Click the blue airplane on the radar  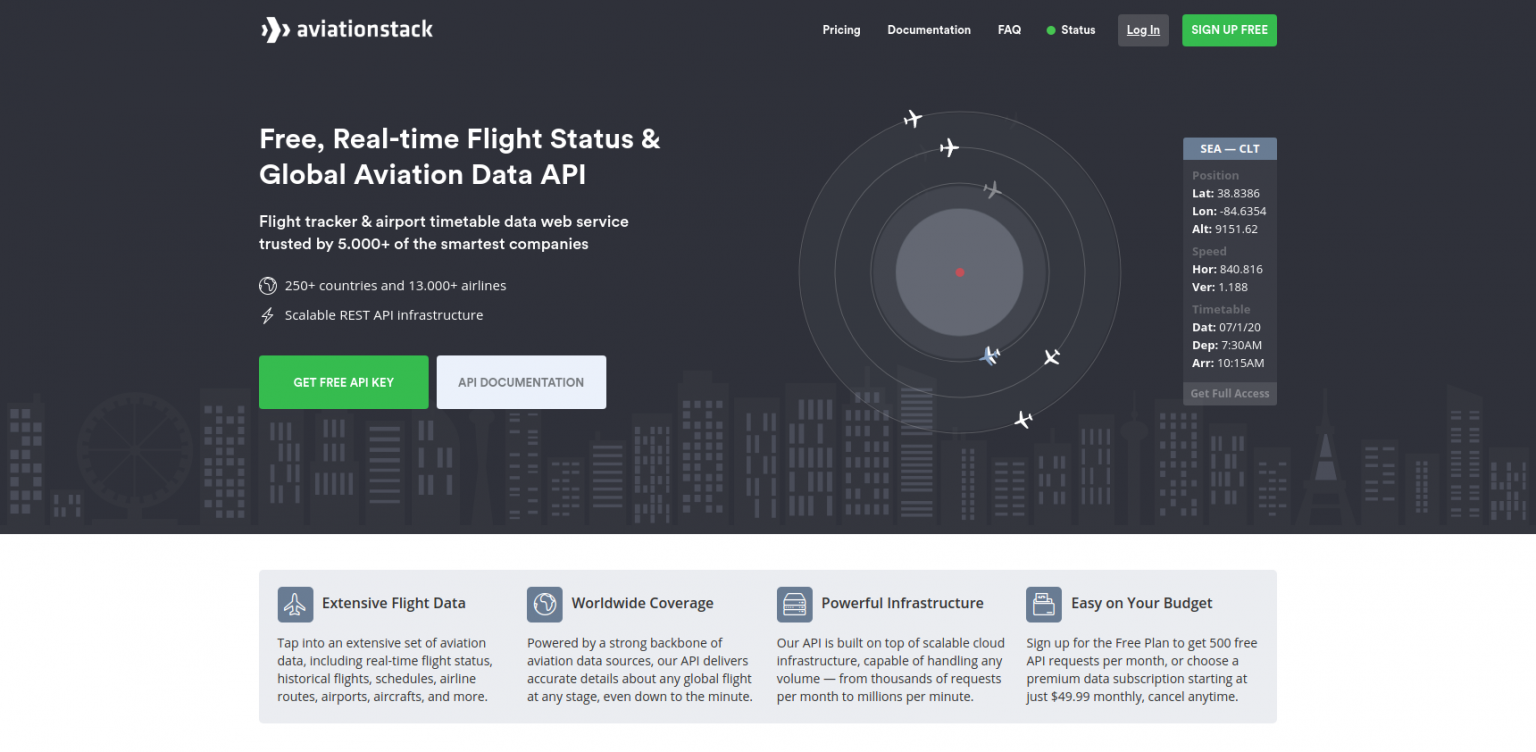tap(990, 356)
